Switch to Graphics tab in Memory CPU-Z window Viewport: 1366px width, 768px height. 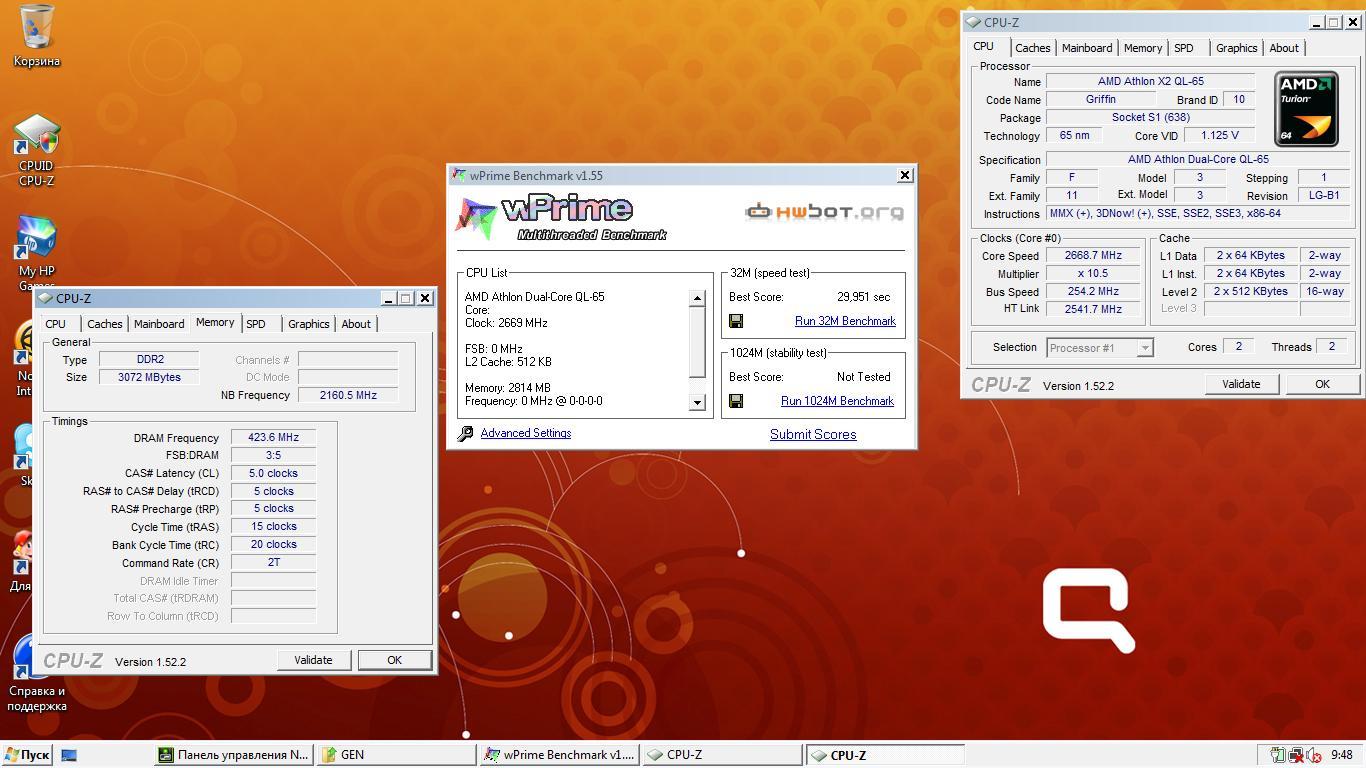pyautogui.click(x=308, y=324)
